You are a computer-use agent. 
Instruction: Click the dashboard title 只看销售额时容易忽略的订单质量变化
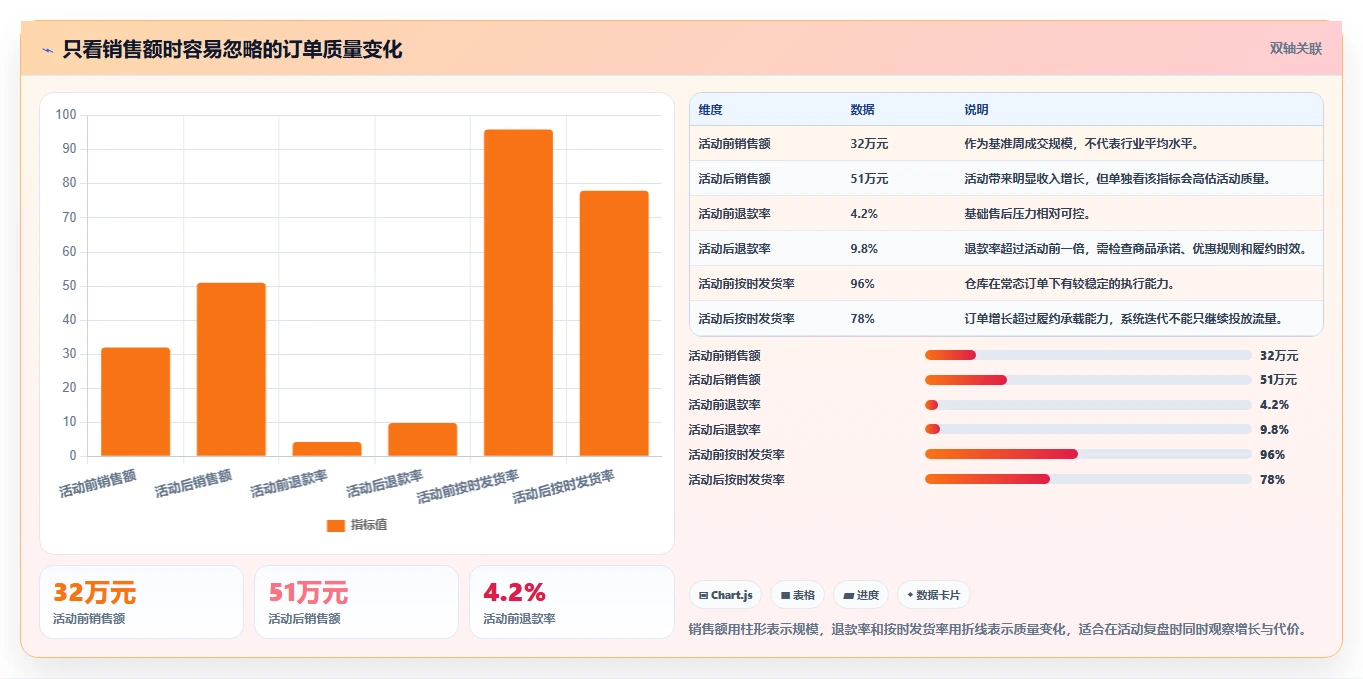233,49
